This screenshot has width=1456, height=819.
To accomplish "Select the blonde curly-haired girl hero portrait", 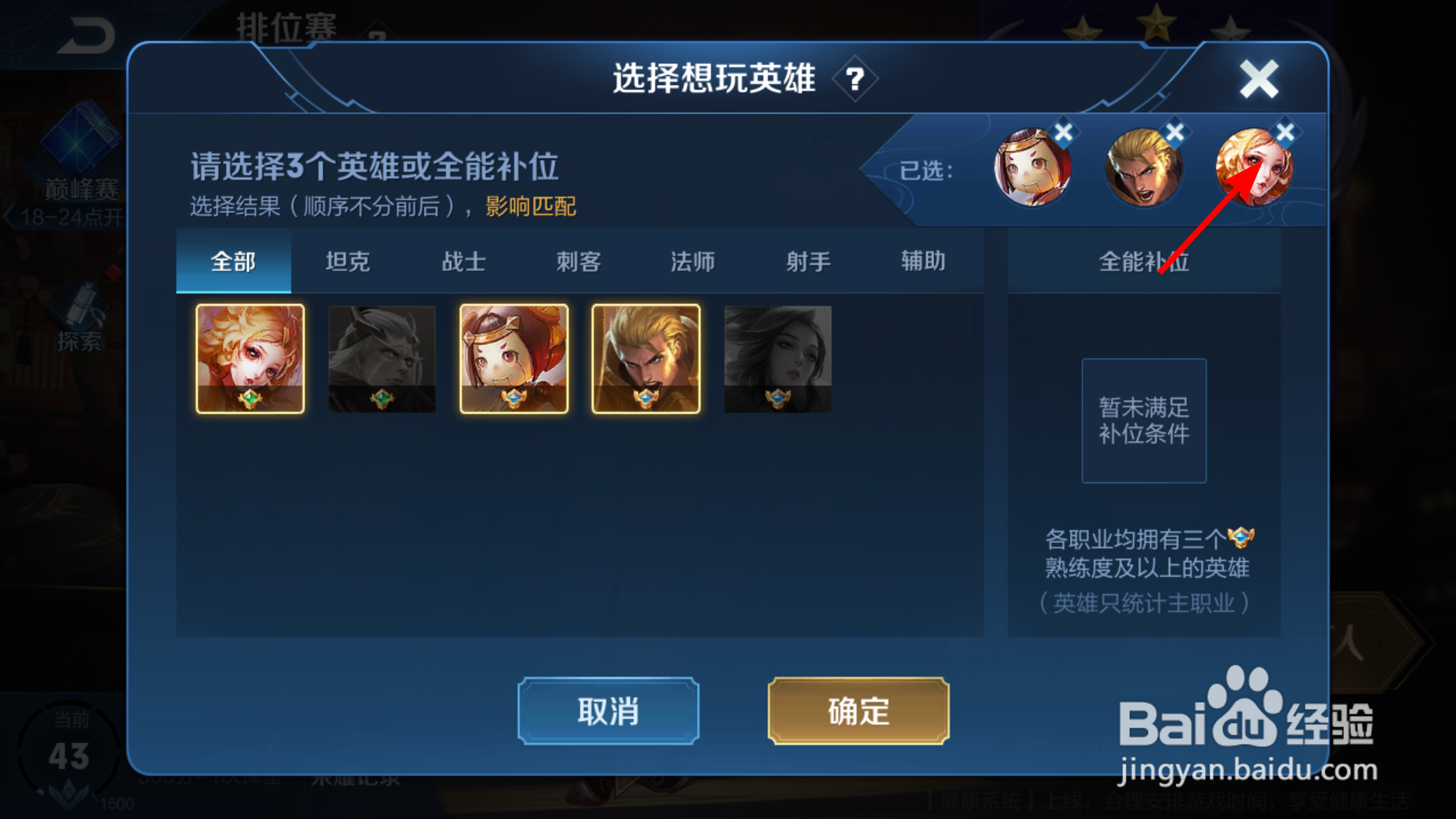I will [x=250, y=359].
